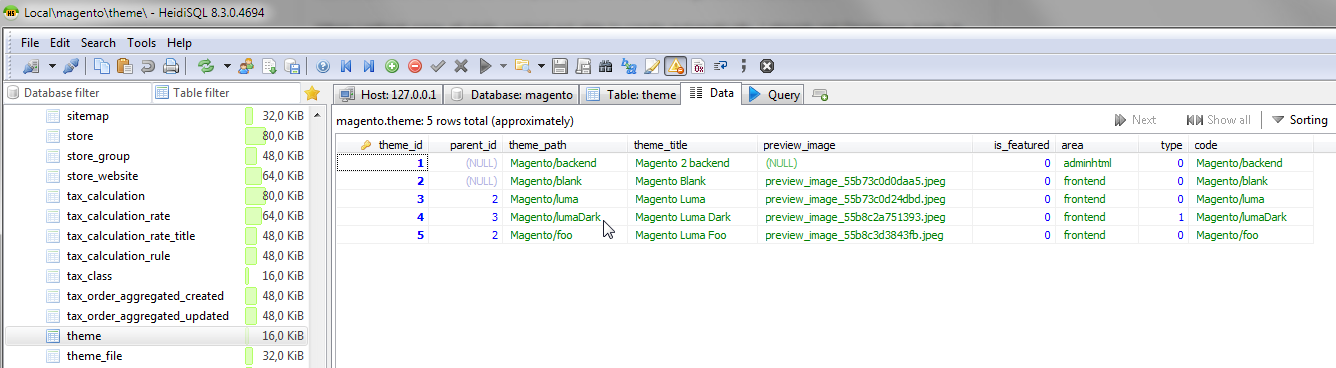Click the Load SQL file folder icon
This screenshot has height=368, width=1336.
522,66
